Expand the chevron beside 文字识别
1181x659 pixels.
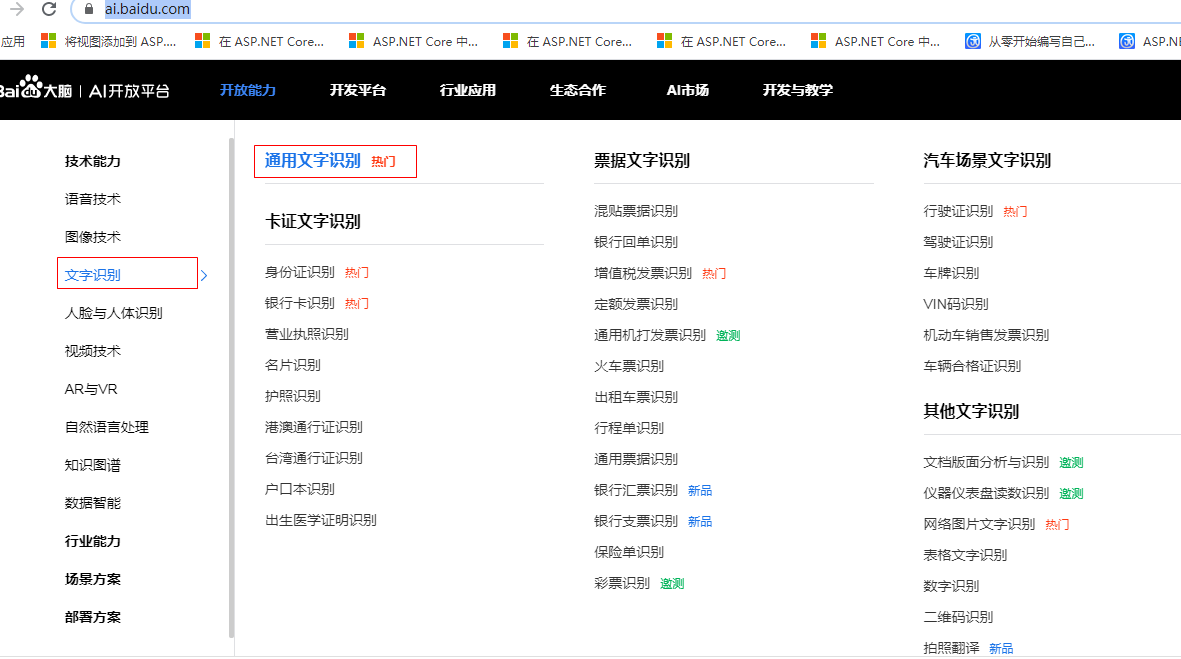coord(204,276)
